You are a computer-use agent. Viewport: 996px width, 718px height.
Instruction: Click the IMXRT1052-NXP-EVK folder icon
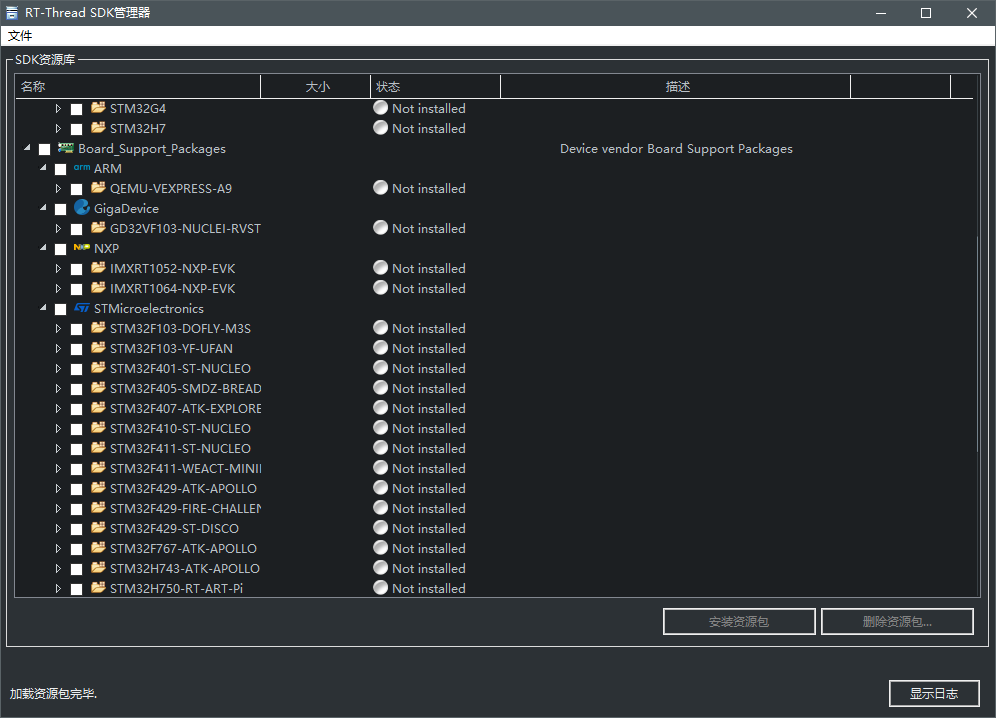coord(98,268)
